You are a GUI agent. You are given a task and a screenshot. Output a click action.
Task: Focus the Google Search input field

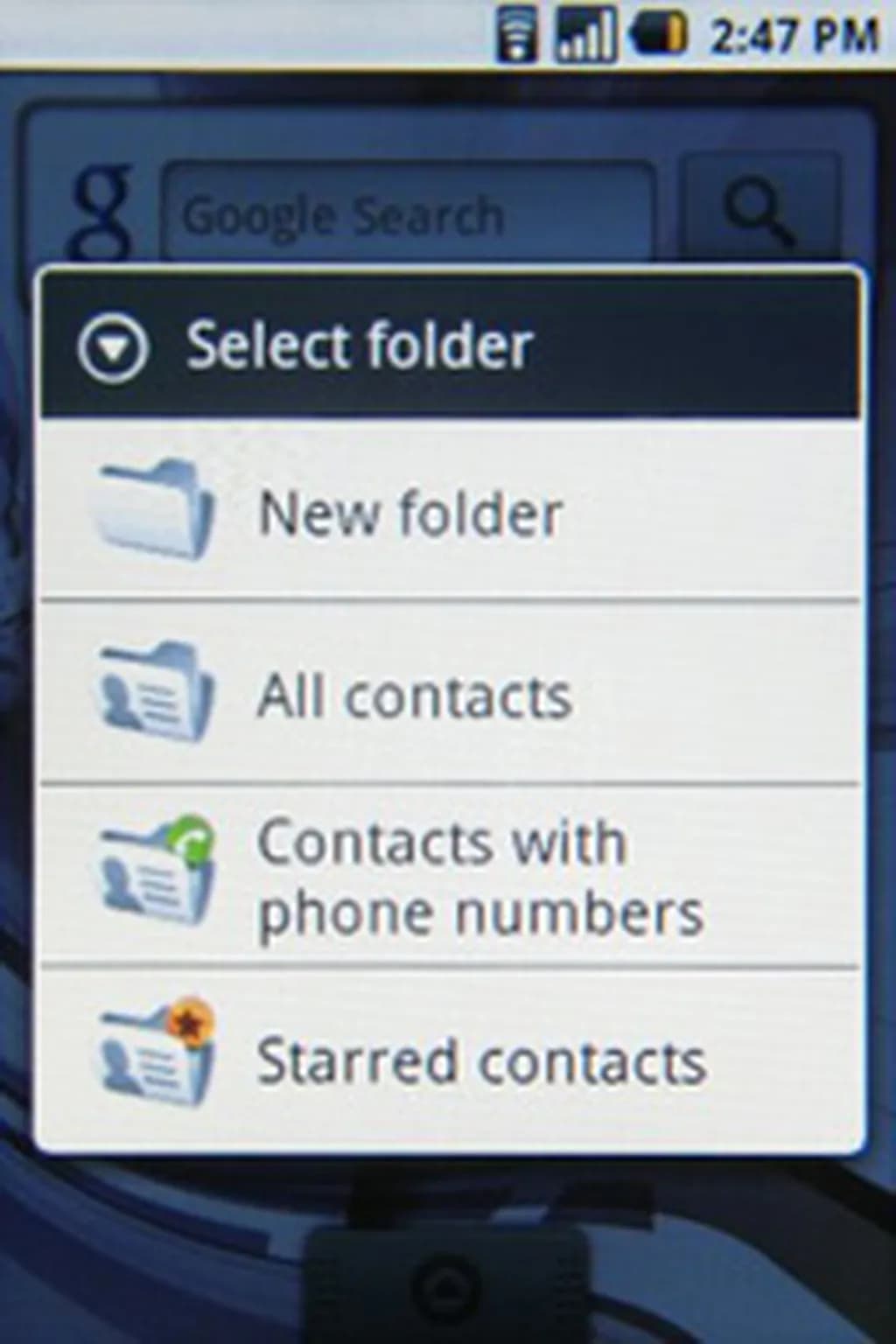tap(407, 213)
